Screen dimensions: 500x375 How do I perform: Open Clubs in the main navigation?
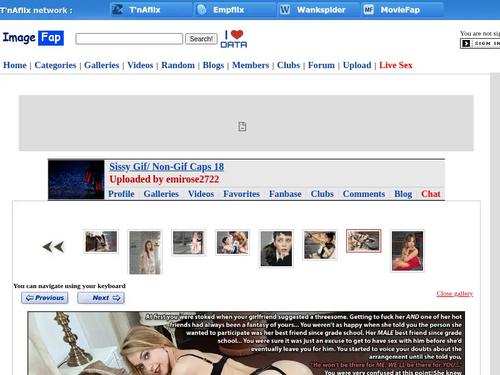point(288,65)
